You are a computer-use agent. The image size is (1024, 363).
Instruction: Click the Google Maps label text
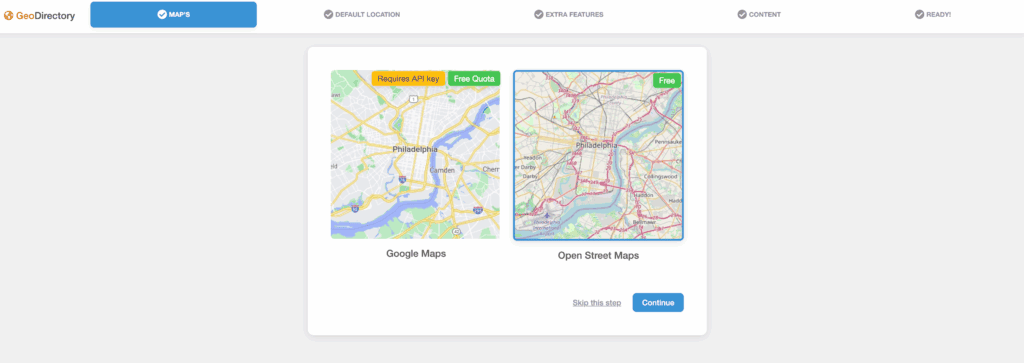click(416, 253)
